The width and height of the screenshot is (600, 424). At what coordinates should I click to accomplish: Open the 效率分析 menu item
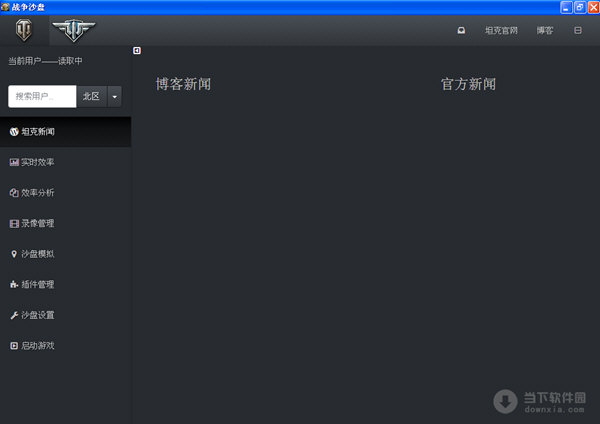(x=65, y=193)
